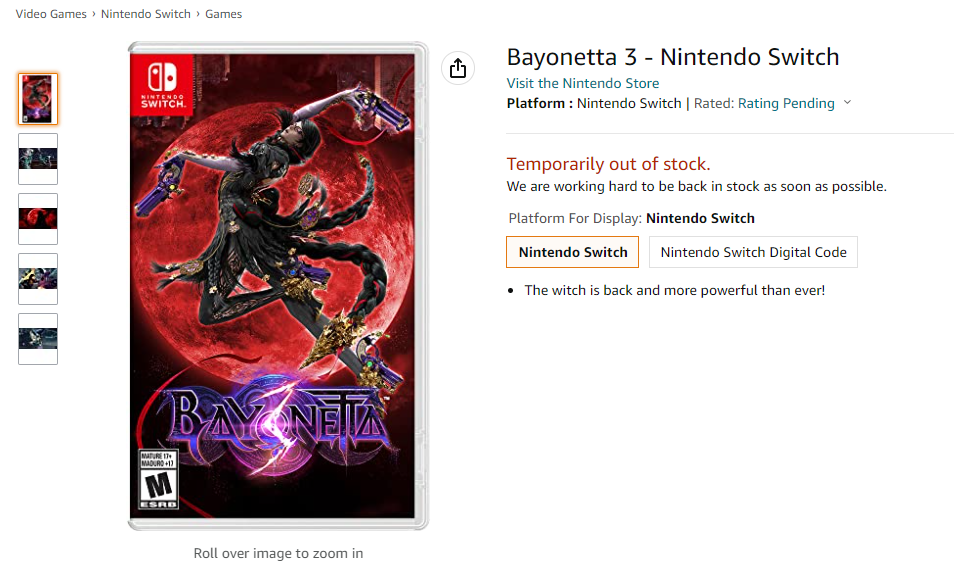Select the Nintendo Switch platform option
The height and width of the screenshot is (576, 954).
[573, 252]
